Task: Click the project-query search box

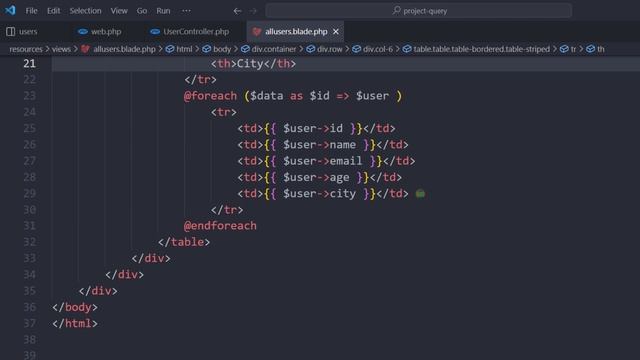Action: point(419,11)
